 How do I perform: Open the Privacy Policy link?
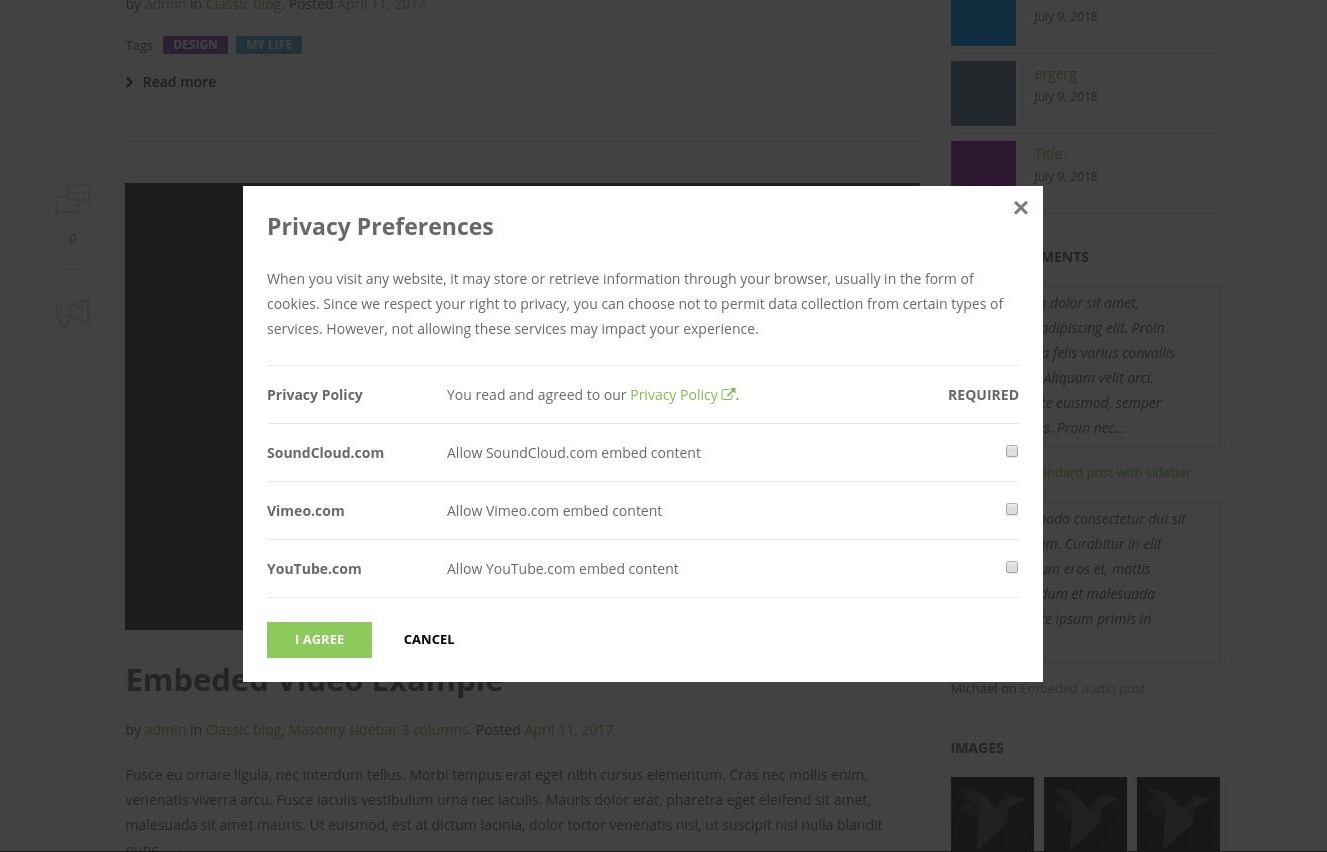pos(674,395)
